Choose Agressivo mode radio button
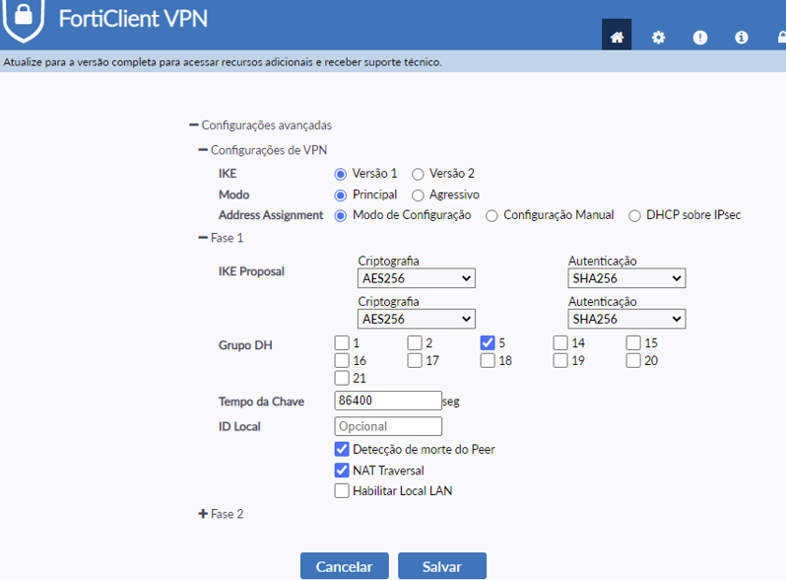This screenshot has width=786, height=580. coord(418,195)
